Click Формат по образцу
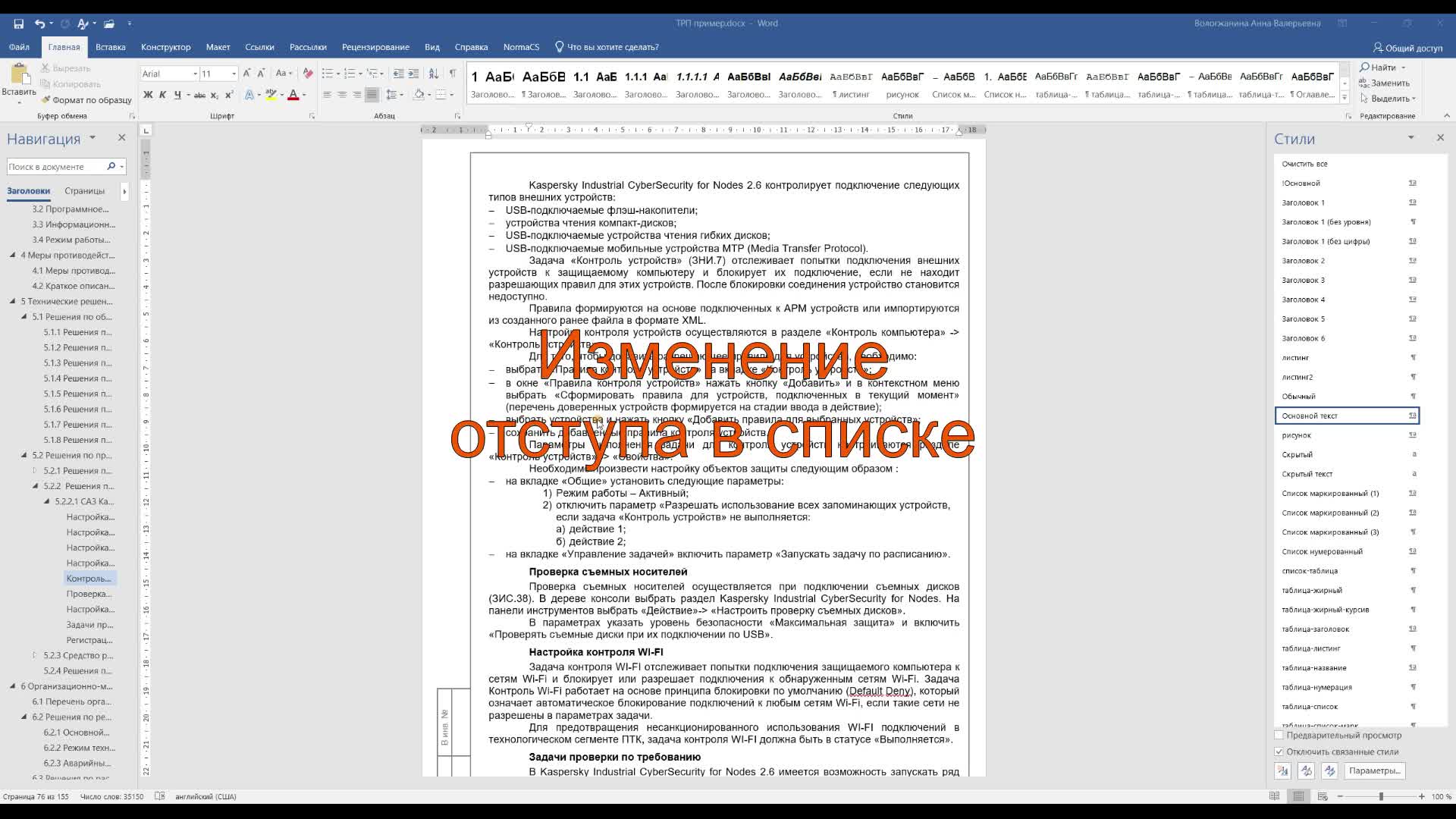This screenshot has width=1456, height=819. click(86, 100)
